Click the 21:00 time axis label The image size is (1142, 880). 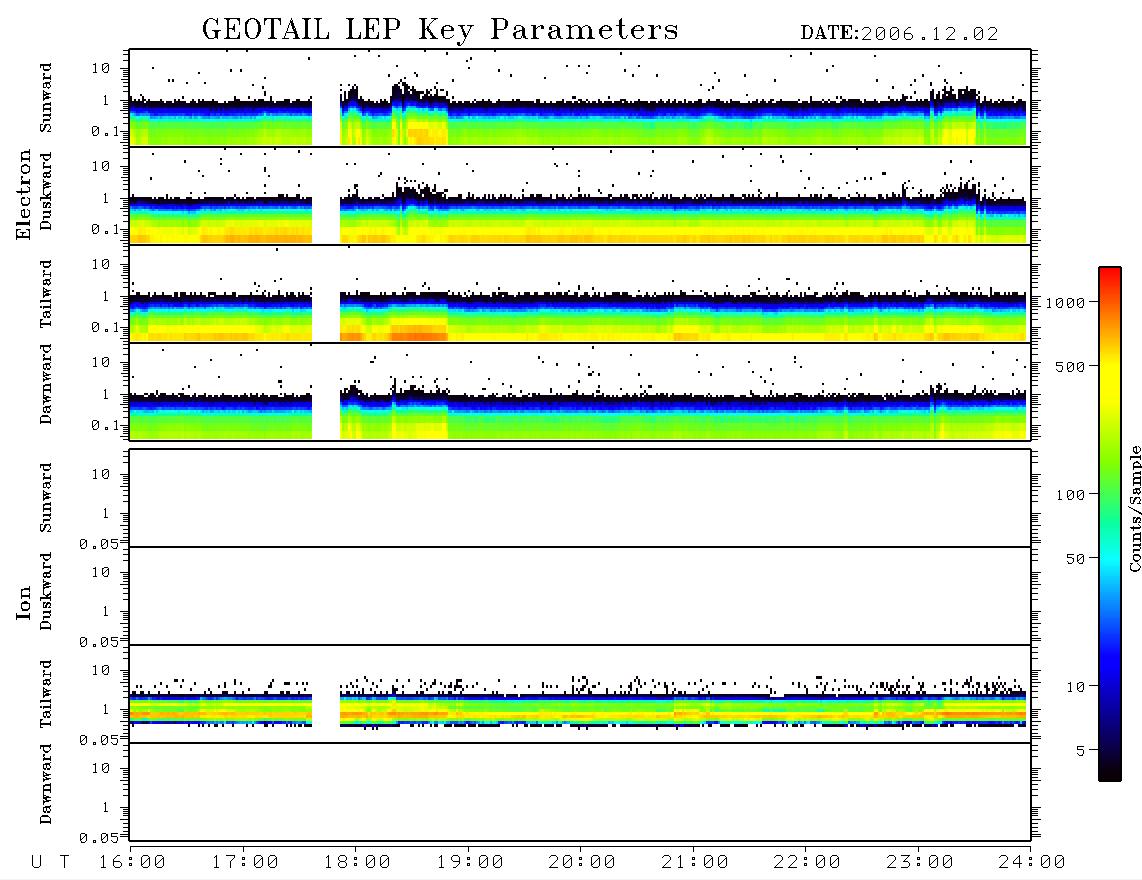695,862
